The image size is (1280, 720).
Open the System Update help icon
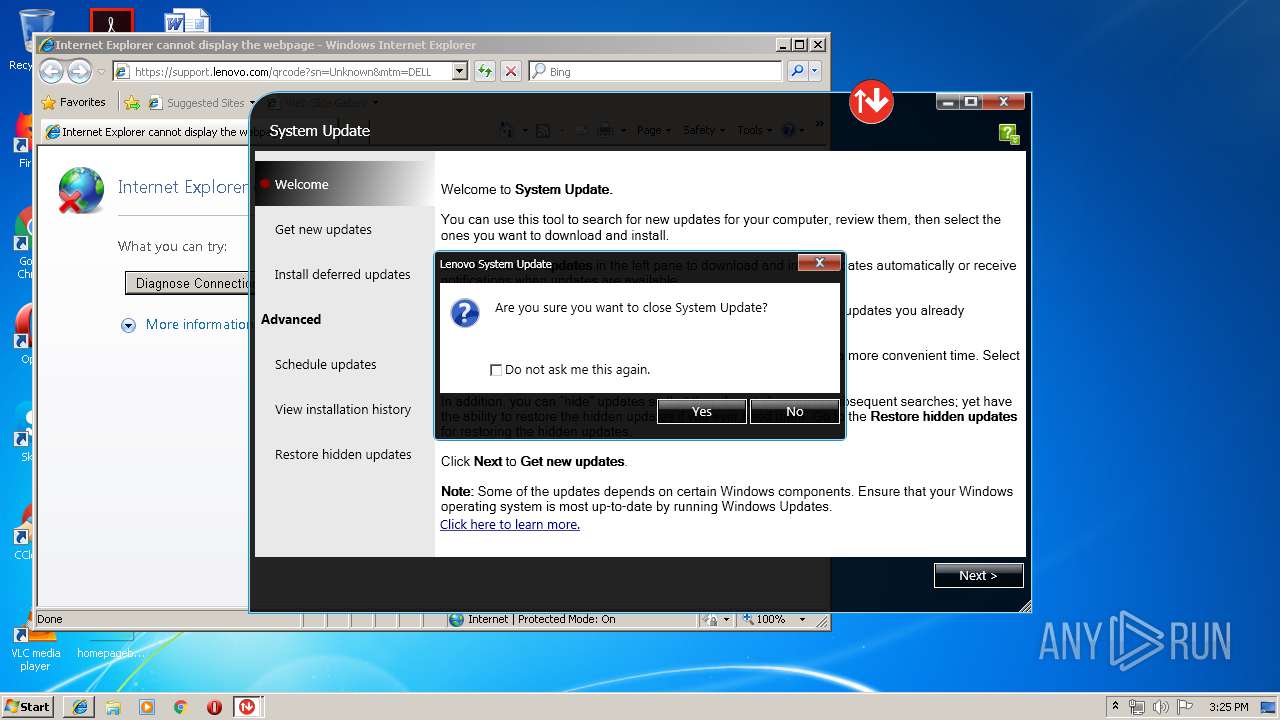(1009, 134)
